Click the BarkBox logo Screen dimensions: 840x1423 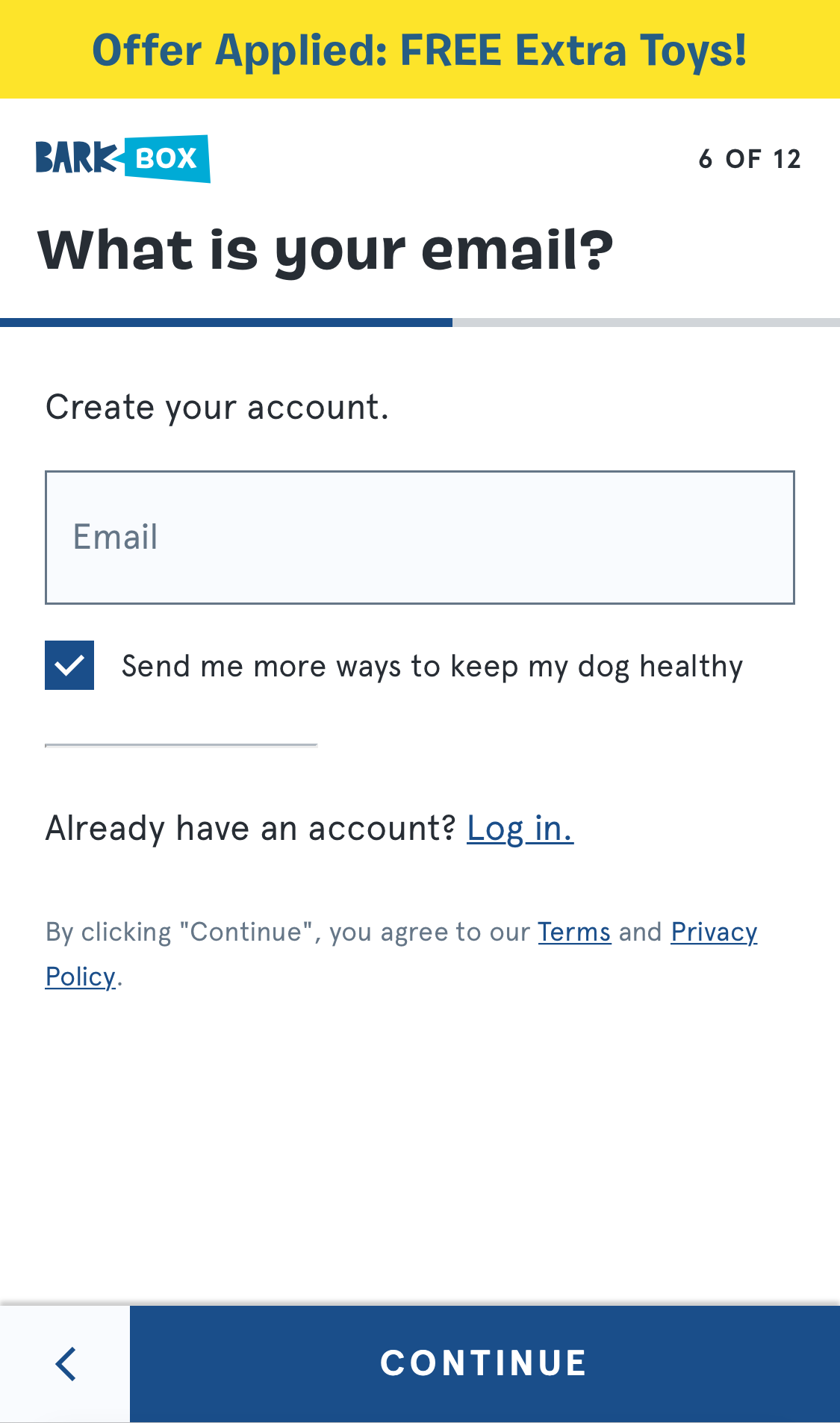[122, 158]
